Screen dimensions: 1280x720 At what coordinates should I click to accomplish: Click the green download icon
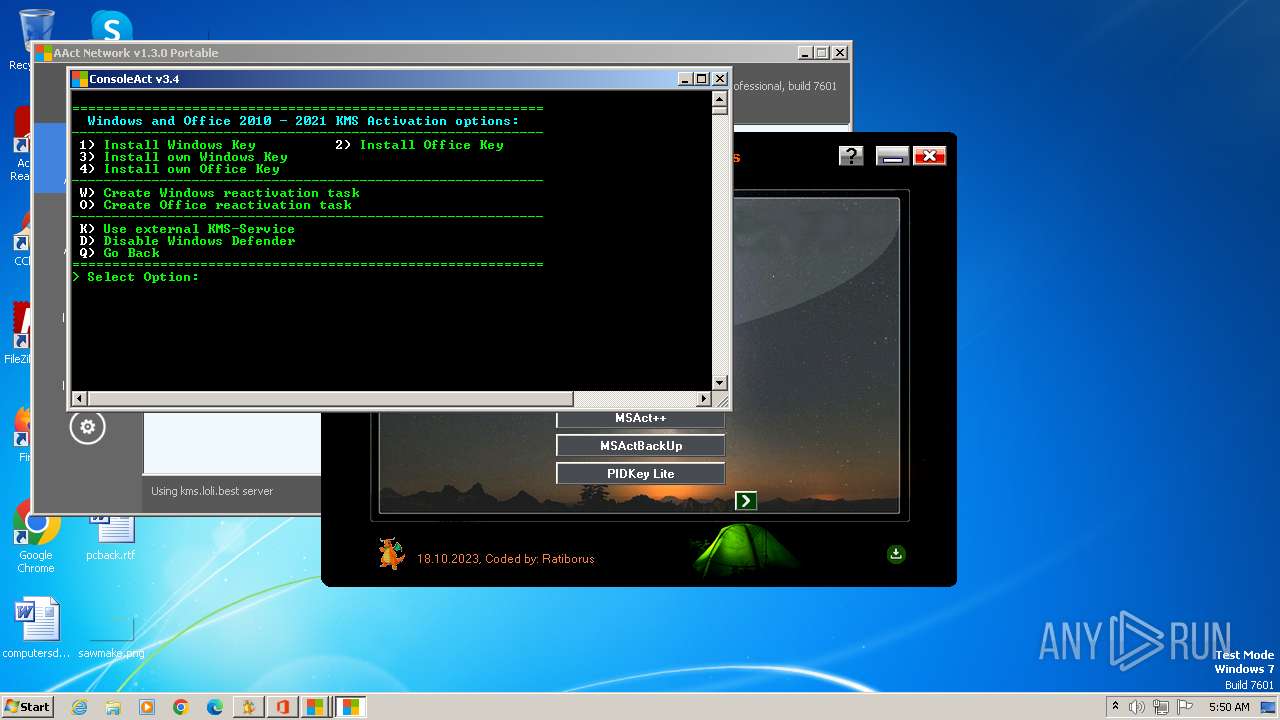click(896, 553)
